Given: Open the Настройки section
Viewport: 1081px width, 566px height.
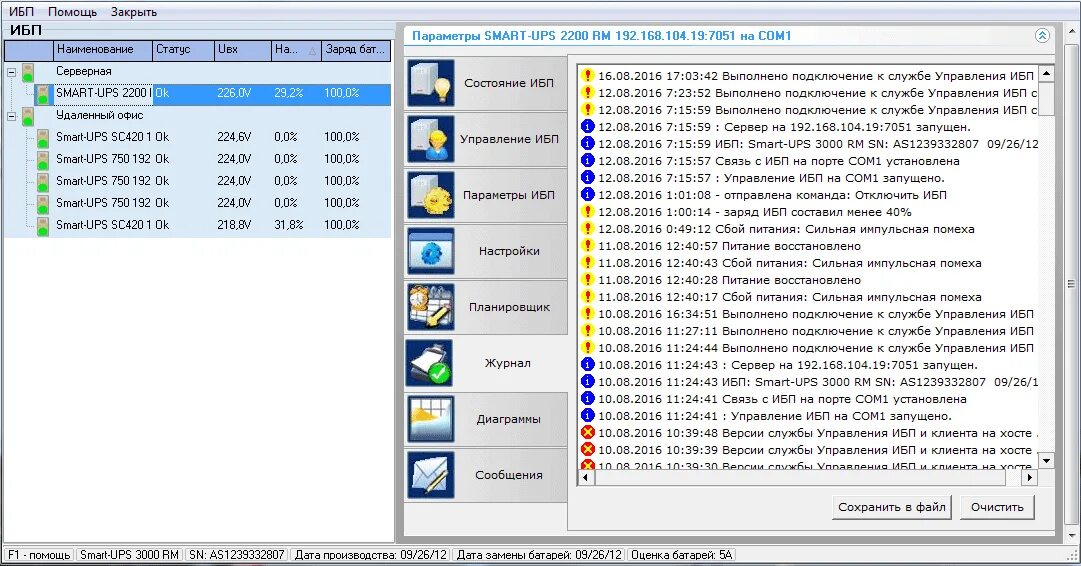Looking at the screenshot, I should 486,251.
